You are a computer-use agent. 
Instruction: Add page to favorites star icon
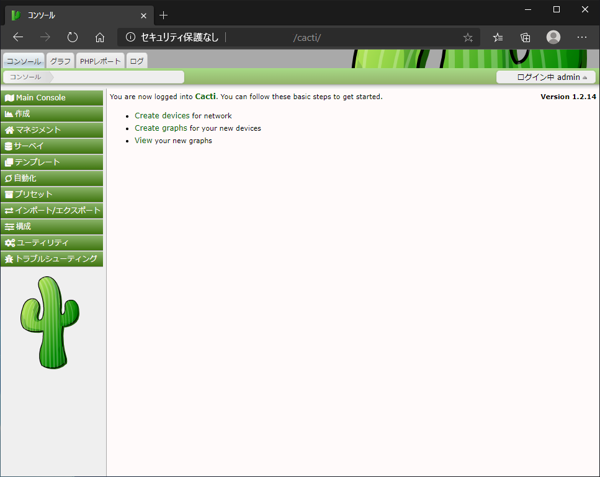click(468, 37)
